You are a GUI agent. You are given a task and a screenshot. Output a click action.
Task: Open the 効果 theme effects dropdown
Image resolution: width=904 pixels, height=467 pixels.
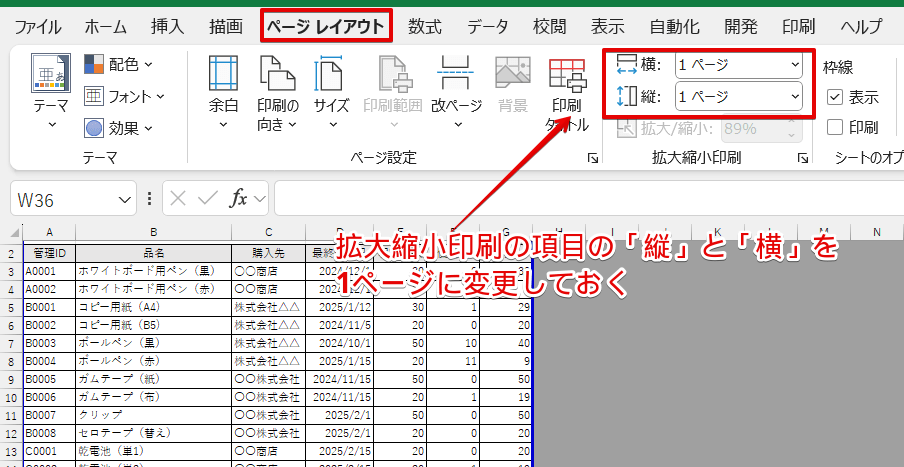tap(118, 128)
